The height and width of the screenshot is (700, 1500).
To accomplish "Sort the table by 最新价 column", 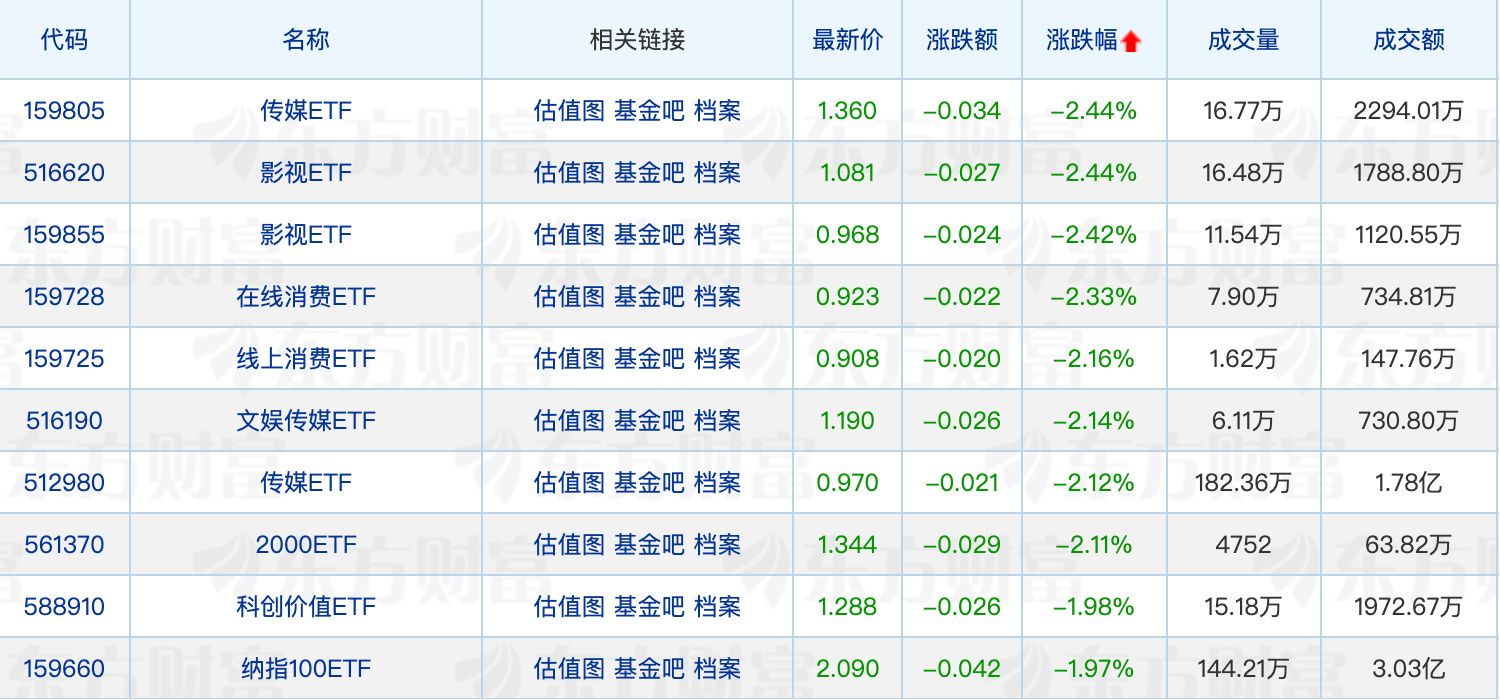I will coord(847,40).
